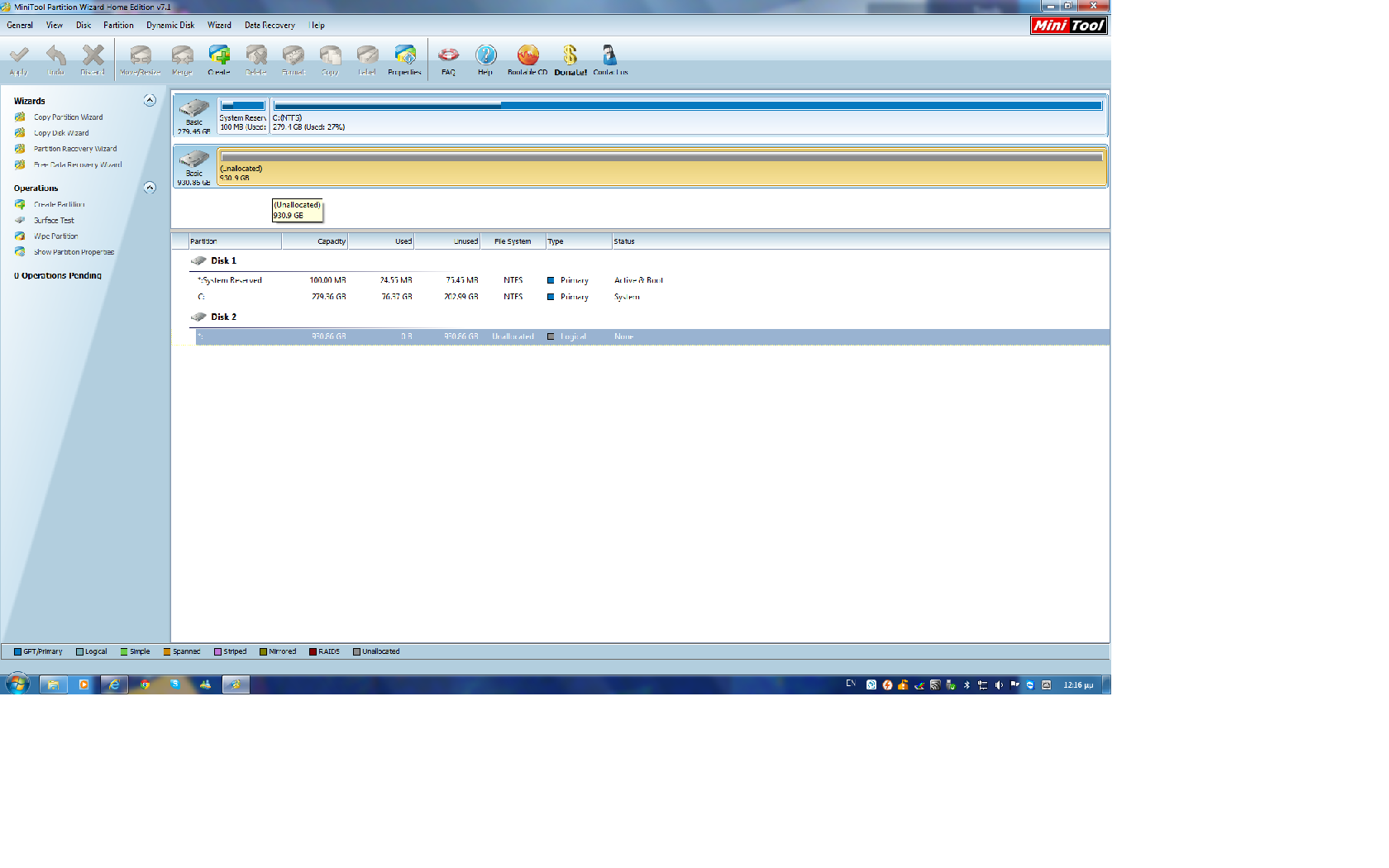Click the volume speaker tray icon
Viewport: 1389px width, 868px height.
(999, 684)
